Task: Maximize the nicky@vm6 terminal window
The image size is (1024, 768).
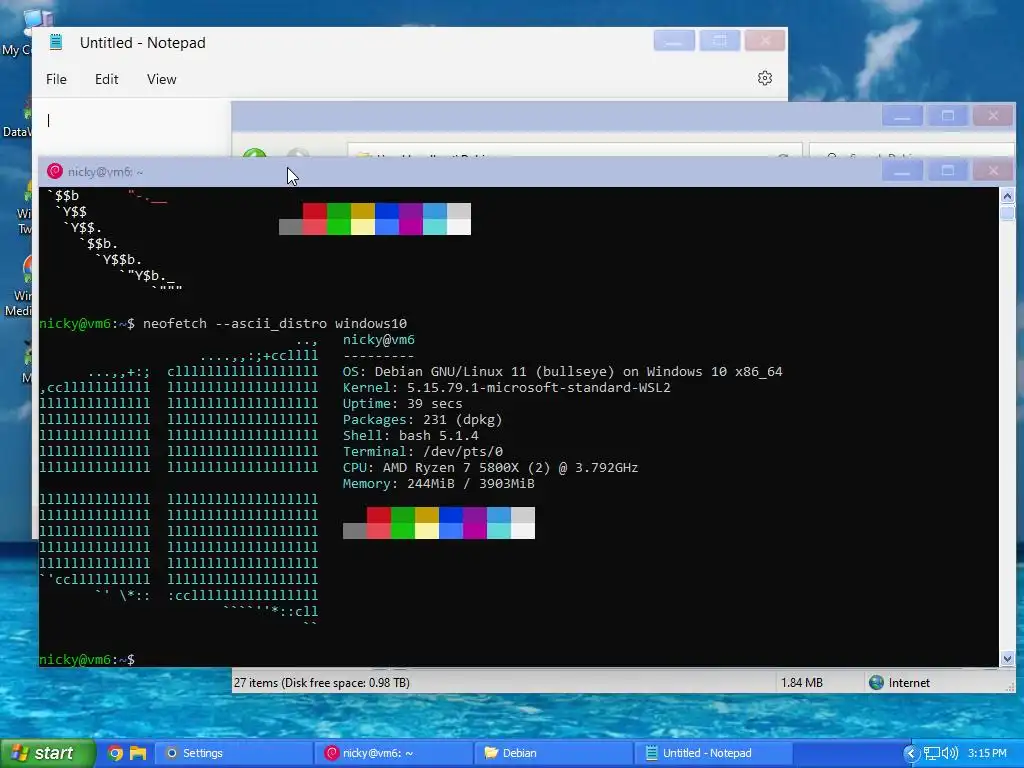Action: pos(948,170)
